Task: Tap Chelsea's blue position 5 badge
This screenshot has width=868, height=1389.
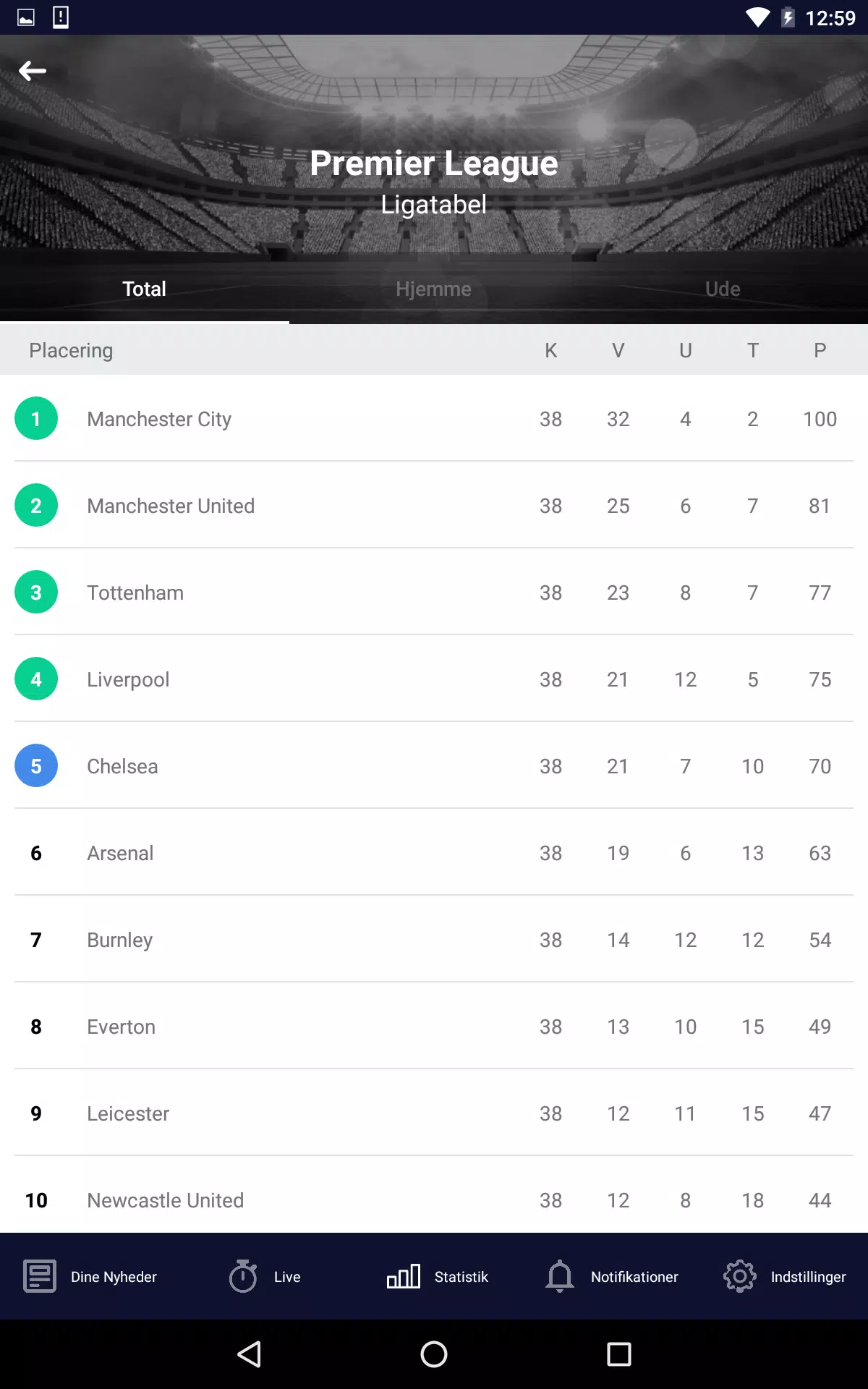Action: pyautogui.click(x=36, y=765)
